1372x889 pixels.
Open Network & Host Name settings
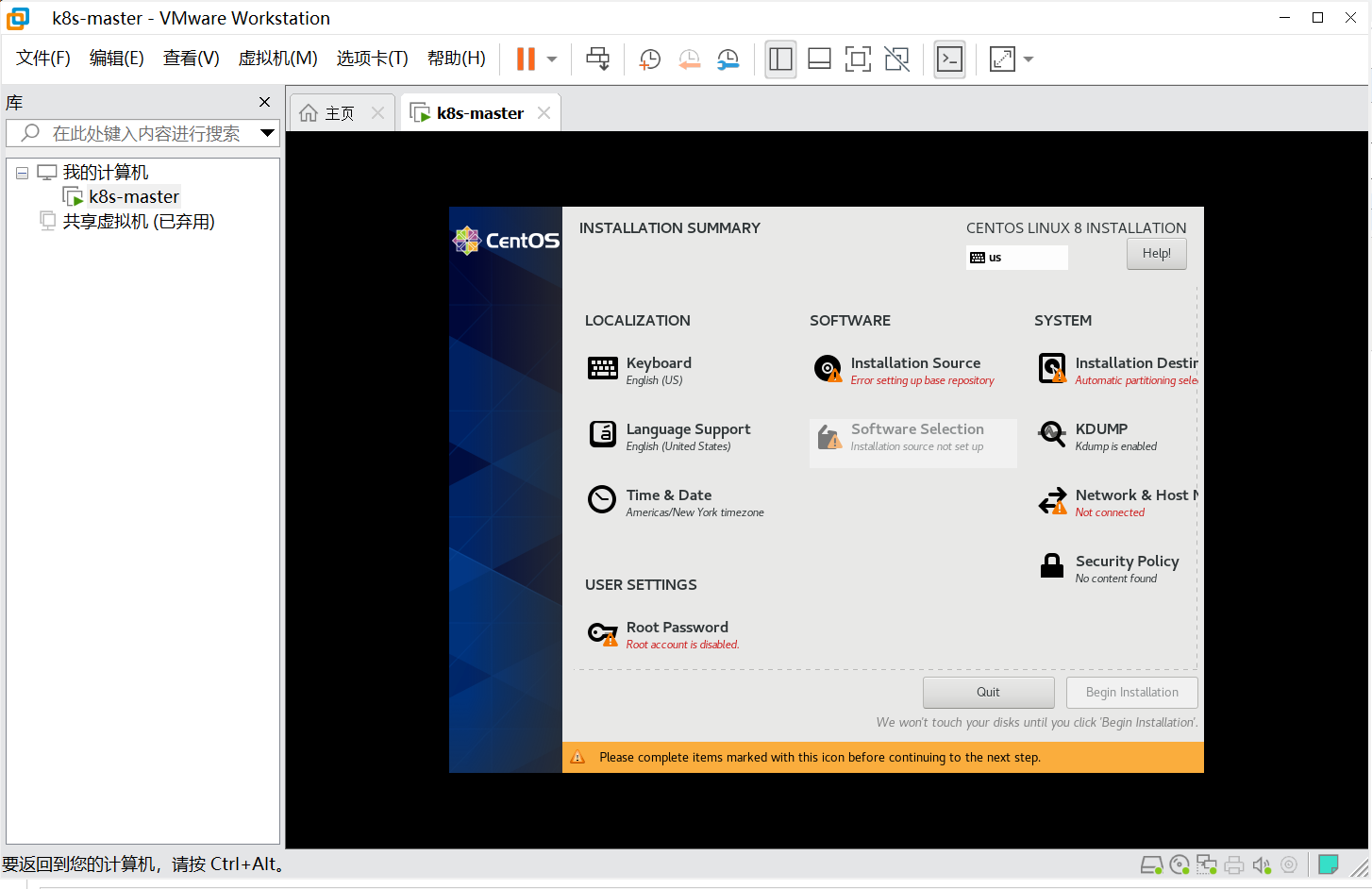(1117, 502)
